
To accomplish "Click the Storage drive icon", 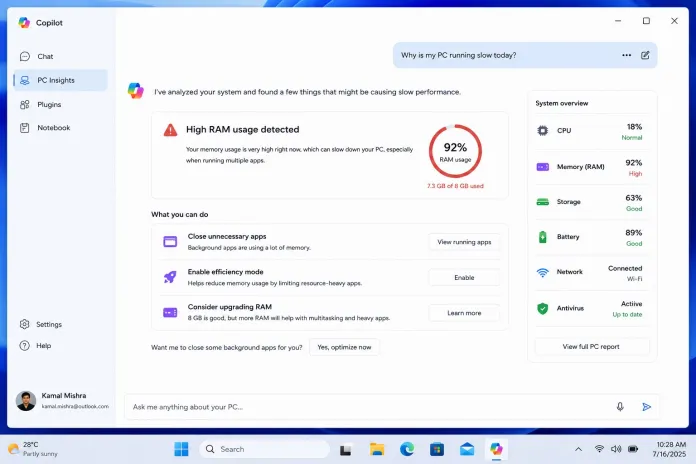I will [542, 202].
